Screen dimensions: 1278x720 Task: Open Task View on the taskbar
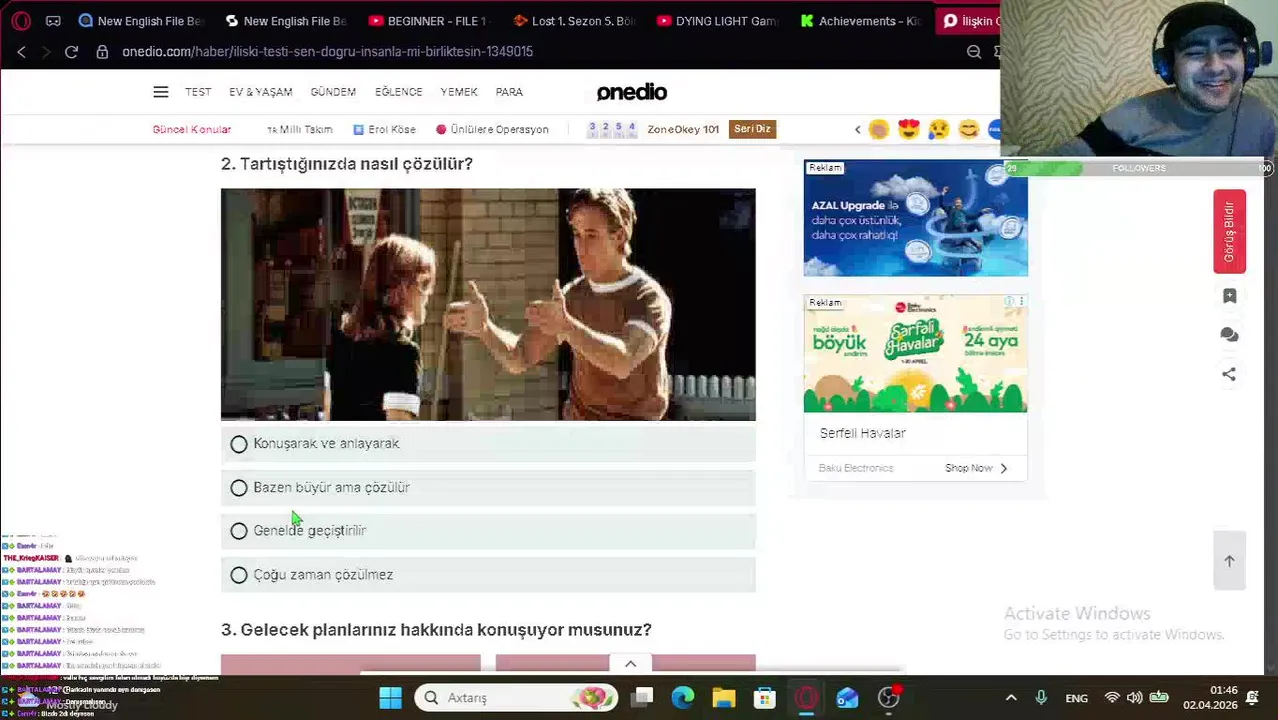[643, 697]
